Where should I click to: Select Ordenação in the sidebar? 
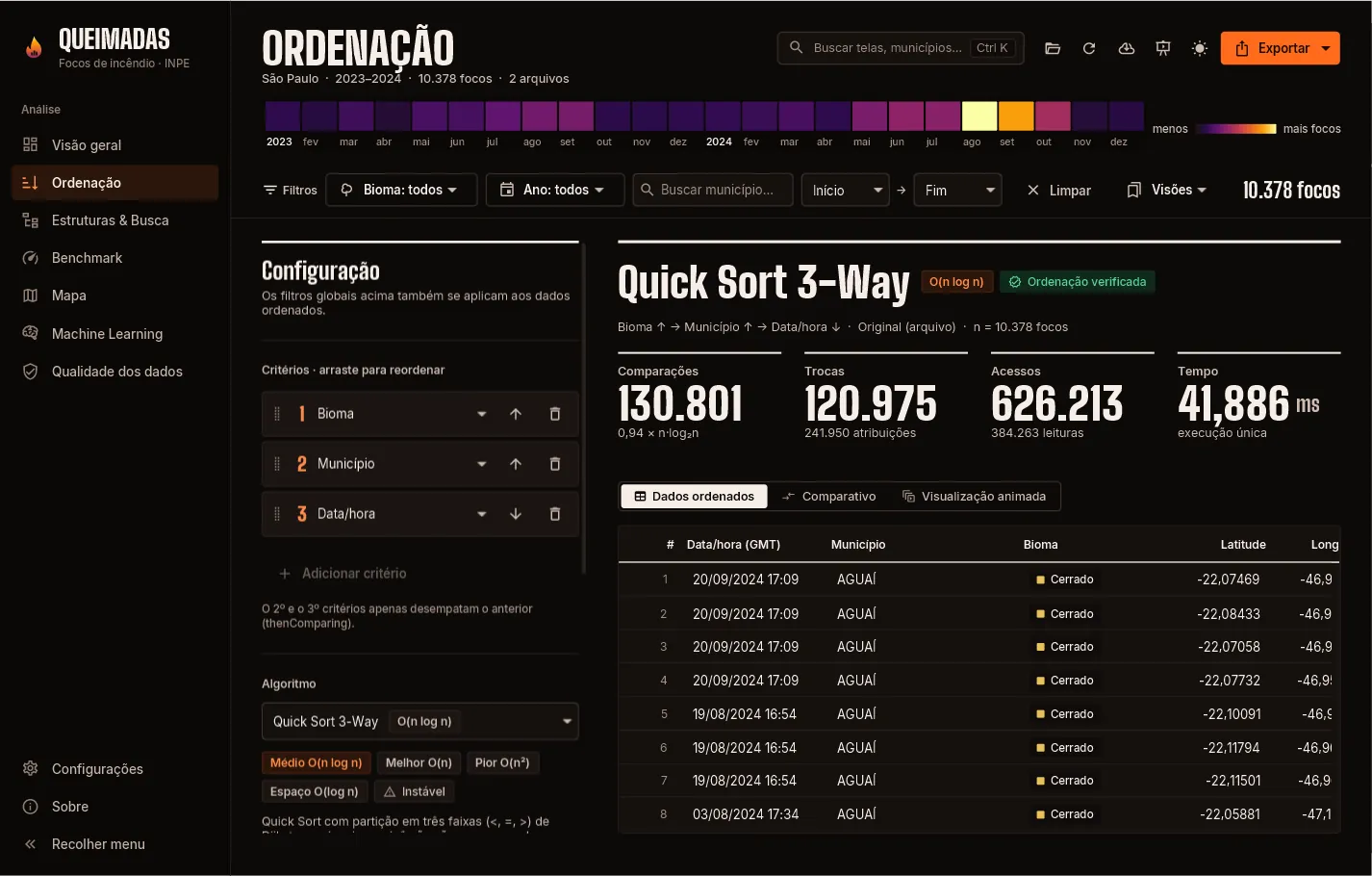point(114,183)
